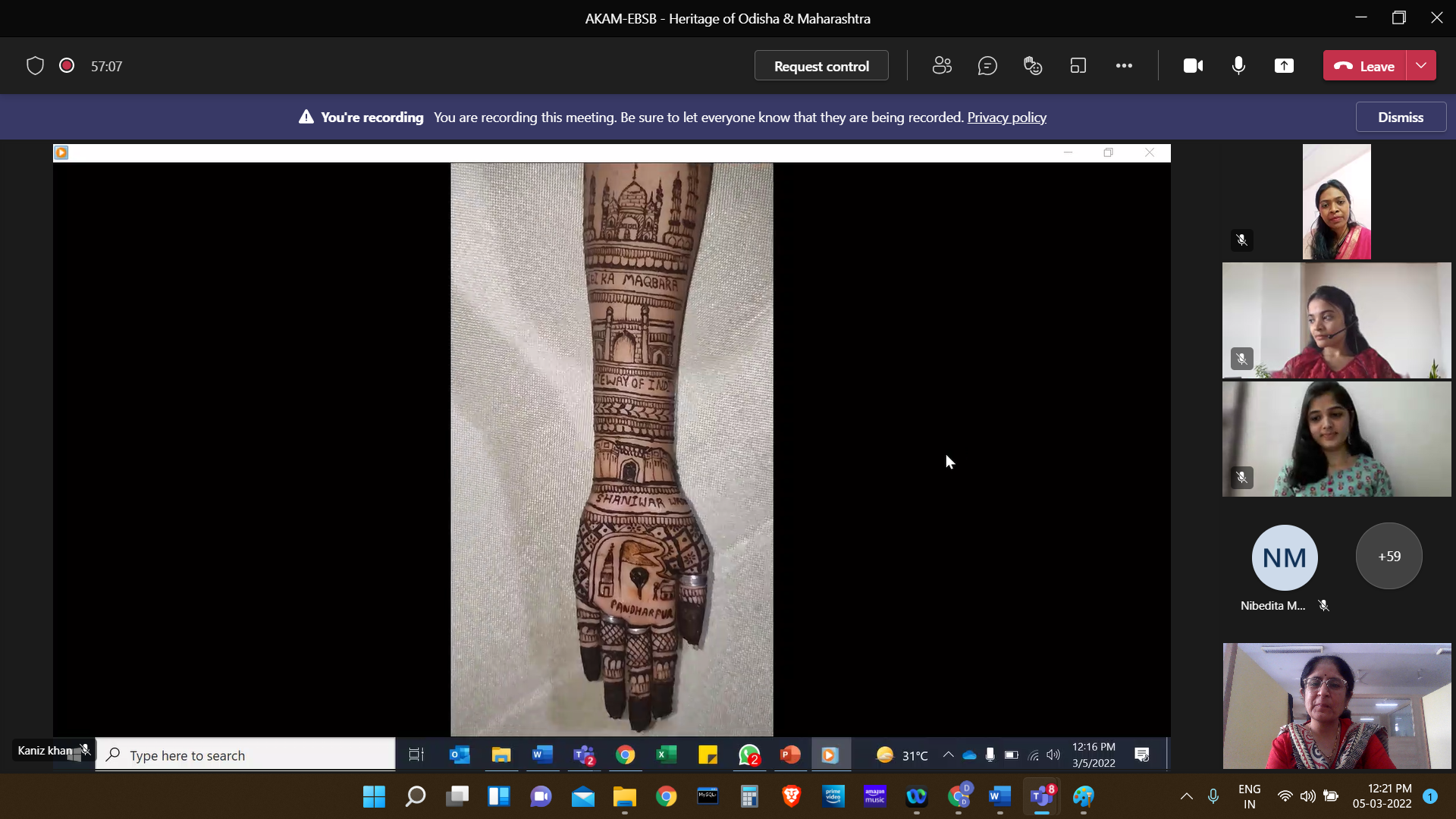Switch to Teams with 8 badge on taskbar
Screen dimensions: 1456x819
pyautogui.click(x=1042, y=796)
